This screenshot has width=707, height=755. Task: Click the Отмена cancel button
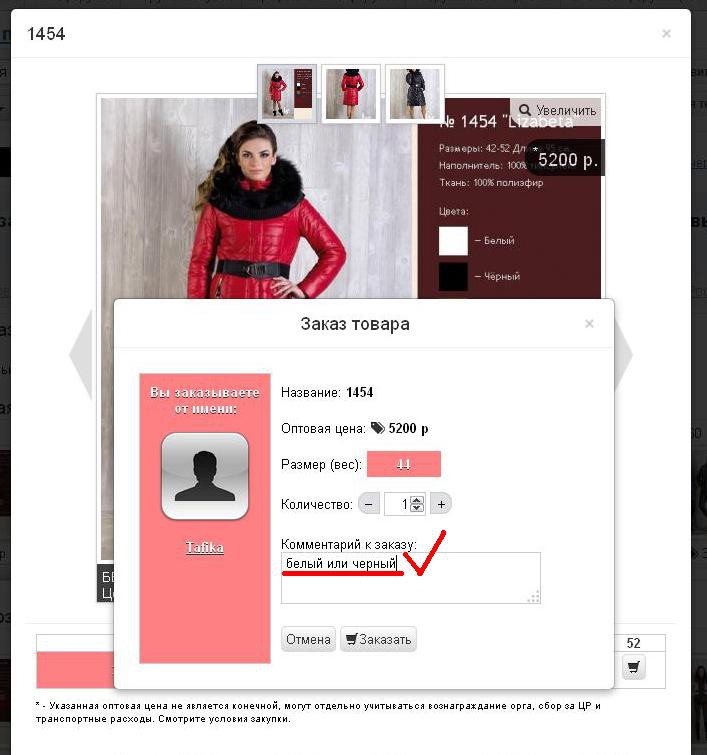[308, 639]
